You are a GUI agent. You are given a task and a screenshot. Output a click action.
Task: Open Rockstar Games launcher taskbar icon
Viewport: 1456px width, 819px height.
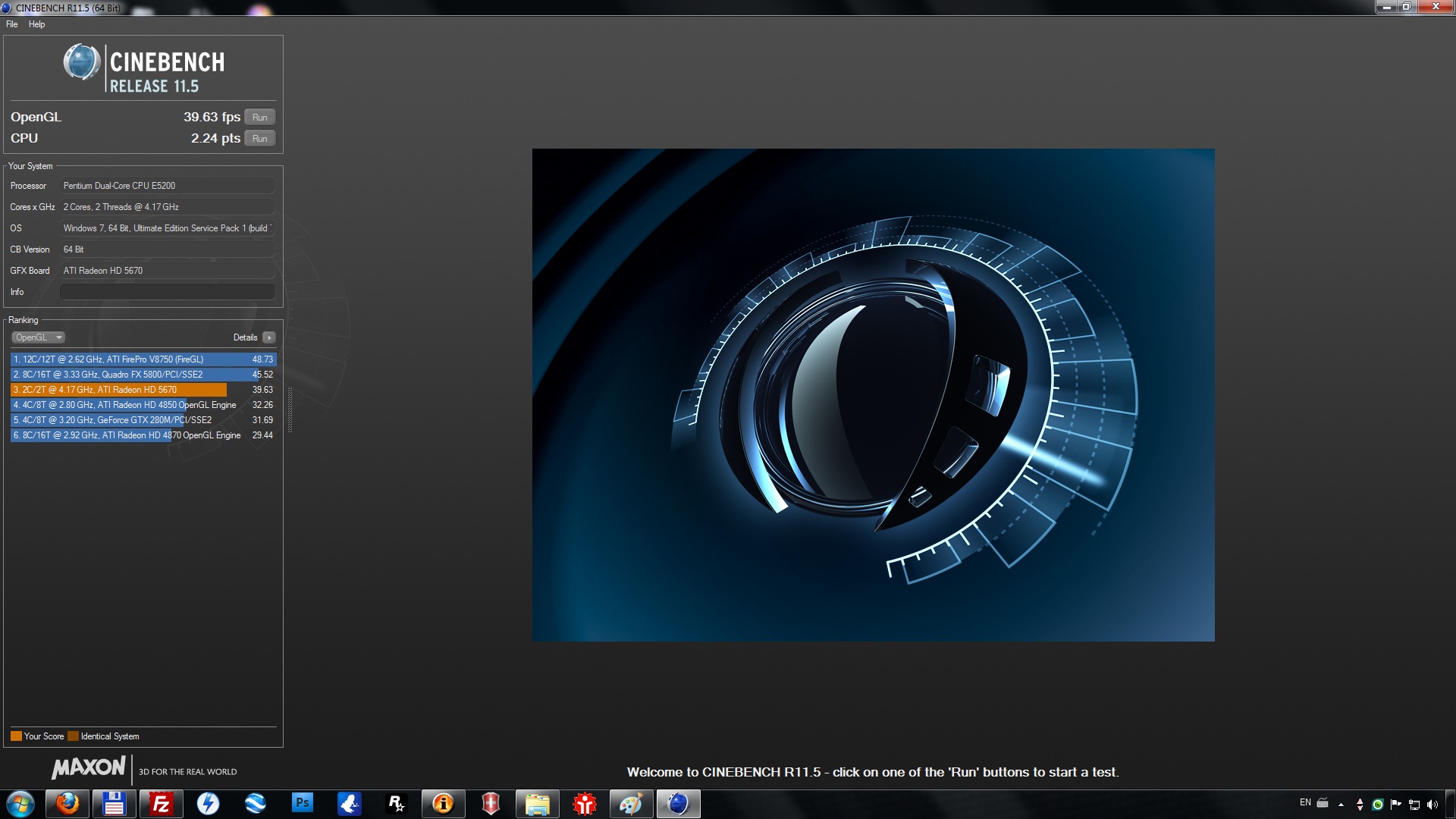tap(396, 803)
